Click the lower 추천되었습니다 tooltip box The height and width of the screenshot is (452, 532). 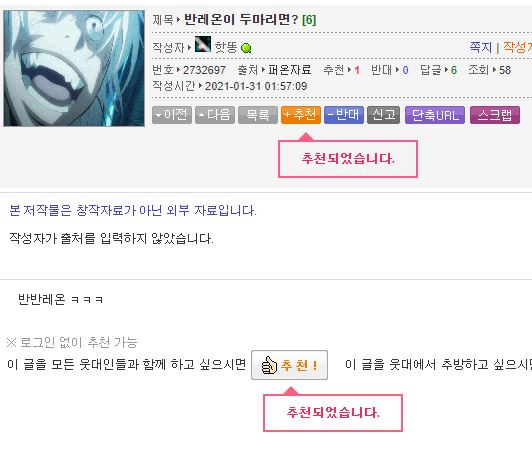(333, 413)
